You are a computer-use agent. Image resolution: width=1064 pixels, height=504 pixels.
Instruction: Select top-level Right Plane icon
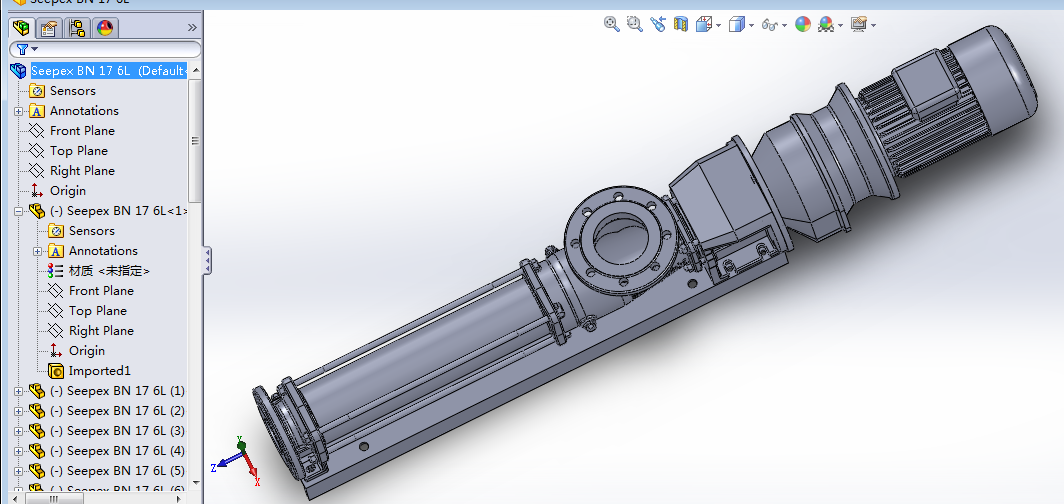tap(37, 171)
